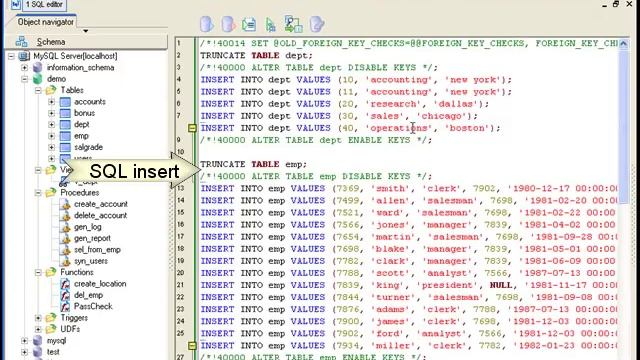Click the green demo database icon

pyautogui.click(x=38, y=79)
